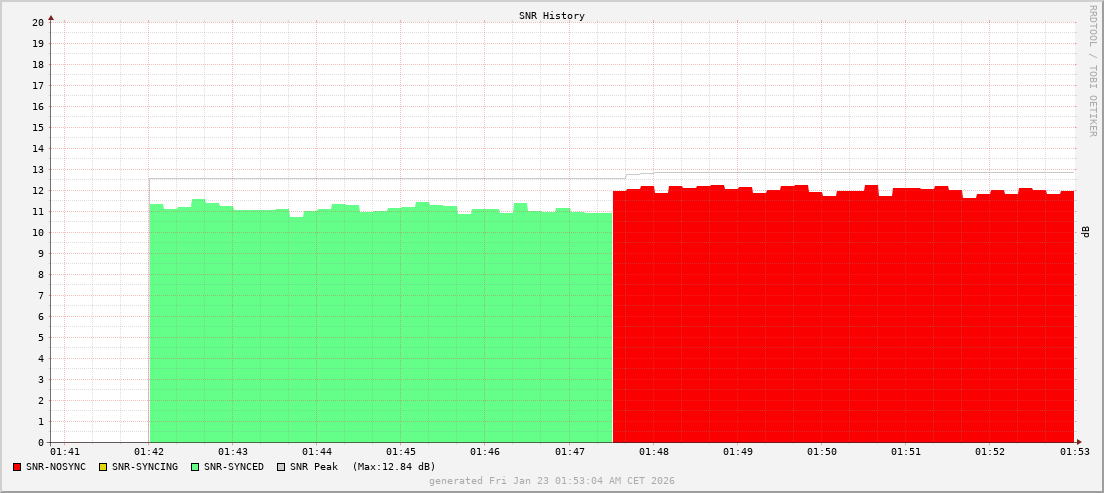The height and width of the screenshot is (493, 1104).
Task: Click the generated timestamp footer text
Action: click(552, 481)
